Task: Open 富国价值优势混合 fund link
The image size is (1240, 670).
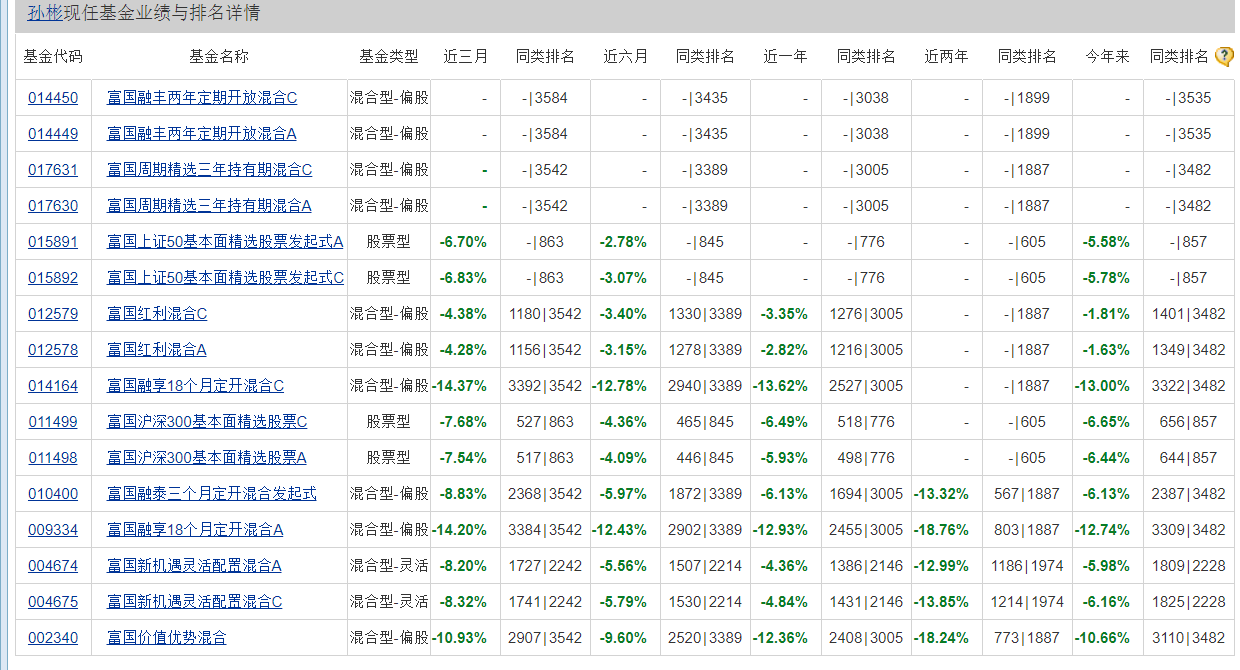Action: 167,638
